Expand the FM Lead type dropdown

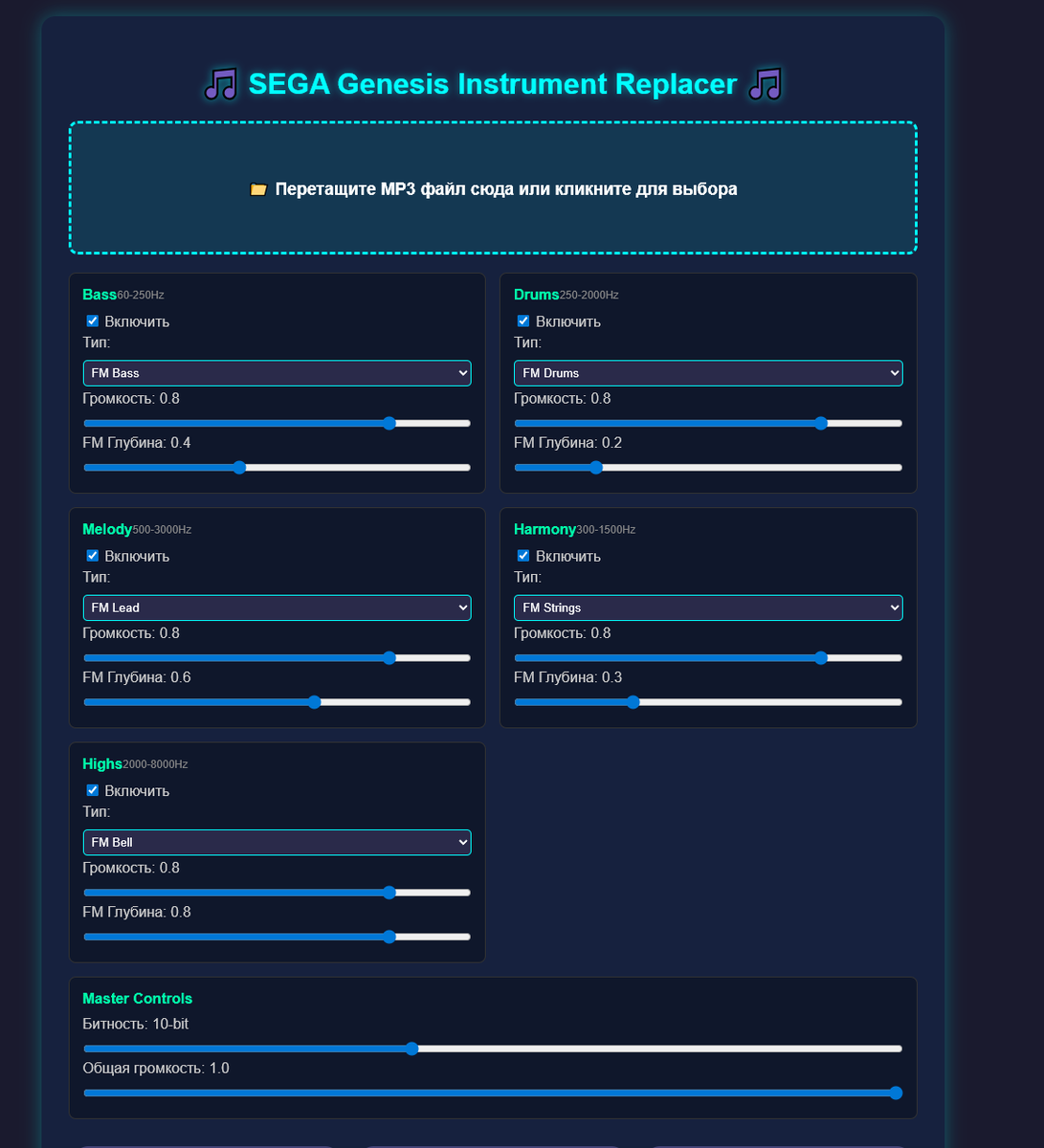278,607
